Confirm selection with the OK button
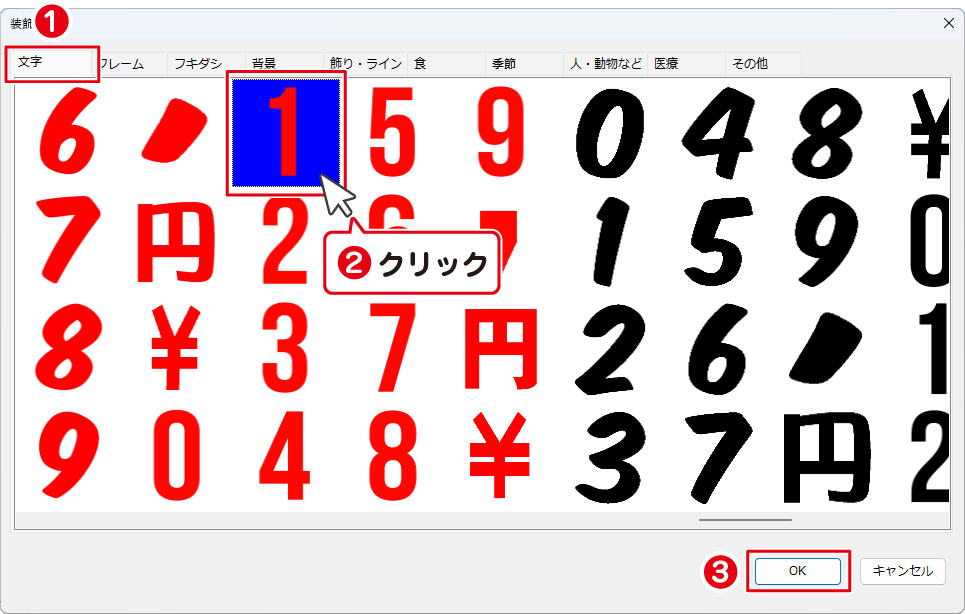 [797, 571]
